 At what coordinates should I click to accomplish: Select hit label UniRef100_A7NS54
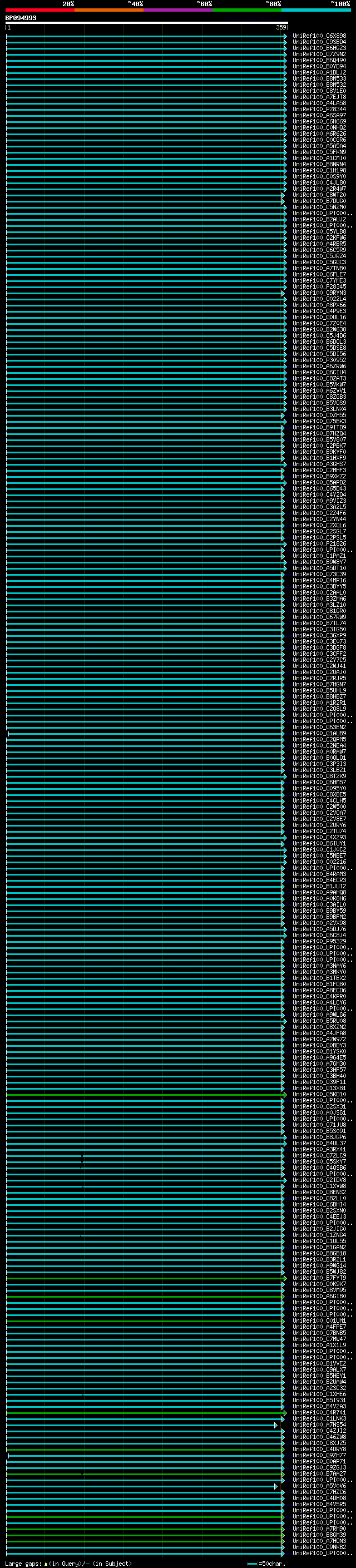pyautogui.click(x=319, y=1425)
